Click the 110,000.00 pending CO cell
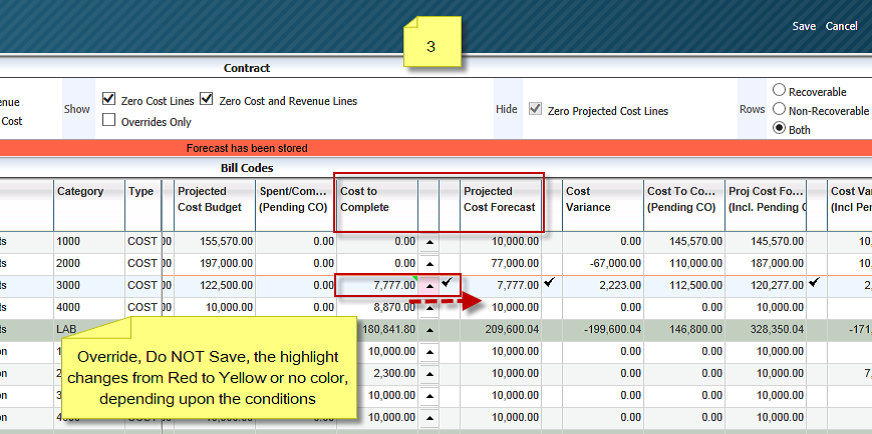 [x=684, y=263]
